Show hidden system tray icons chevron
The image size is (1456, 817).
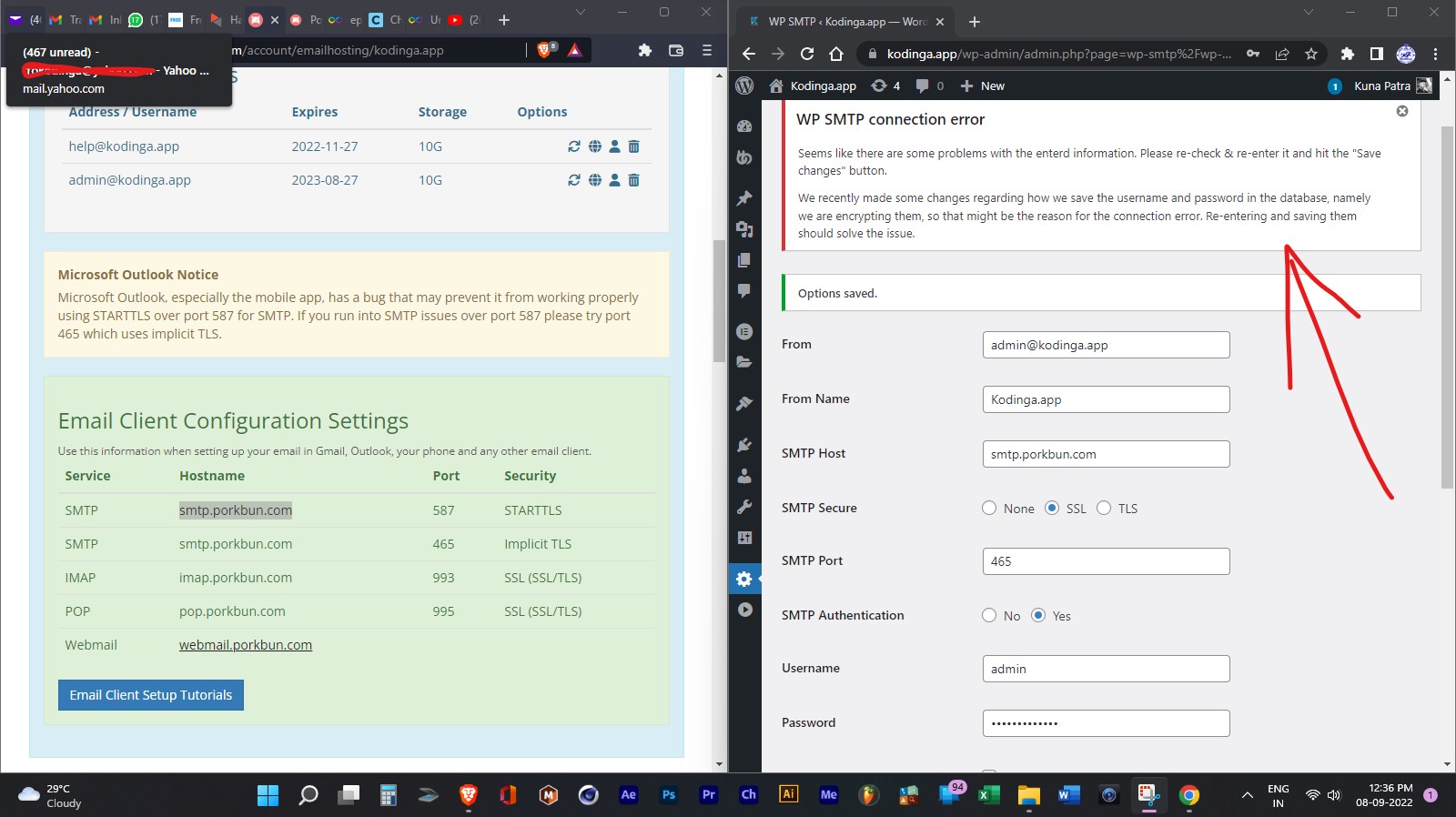1247,795
